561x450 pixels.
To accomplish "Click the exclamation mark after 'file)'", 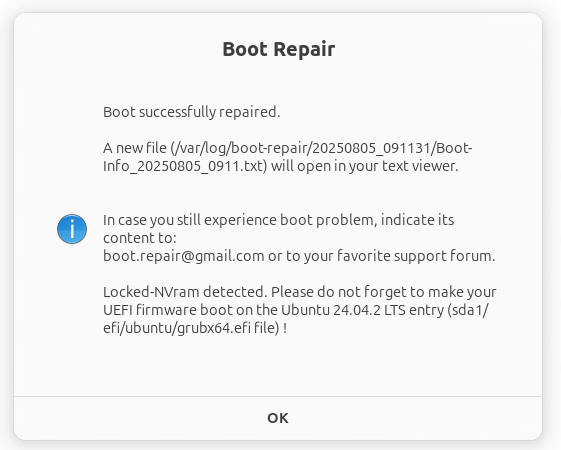I will pos(285,328).
